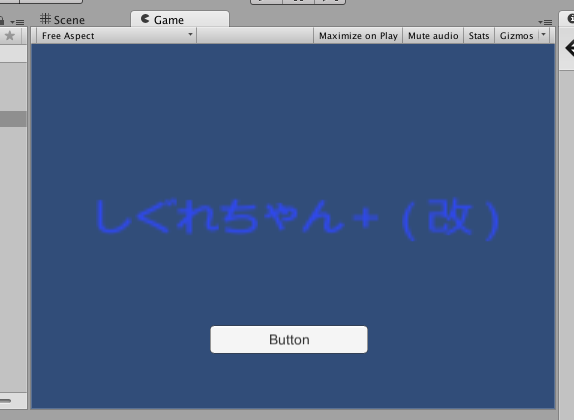Toggle the left panel lock icon
This screenshot has height=420, width=574.
click(x=1, y=20)
